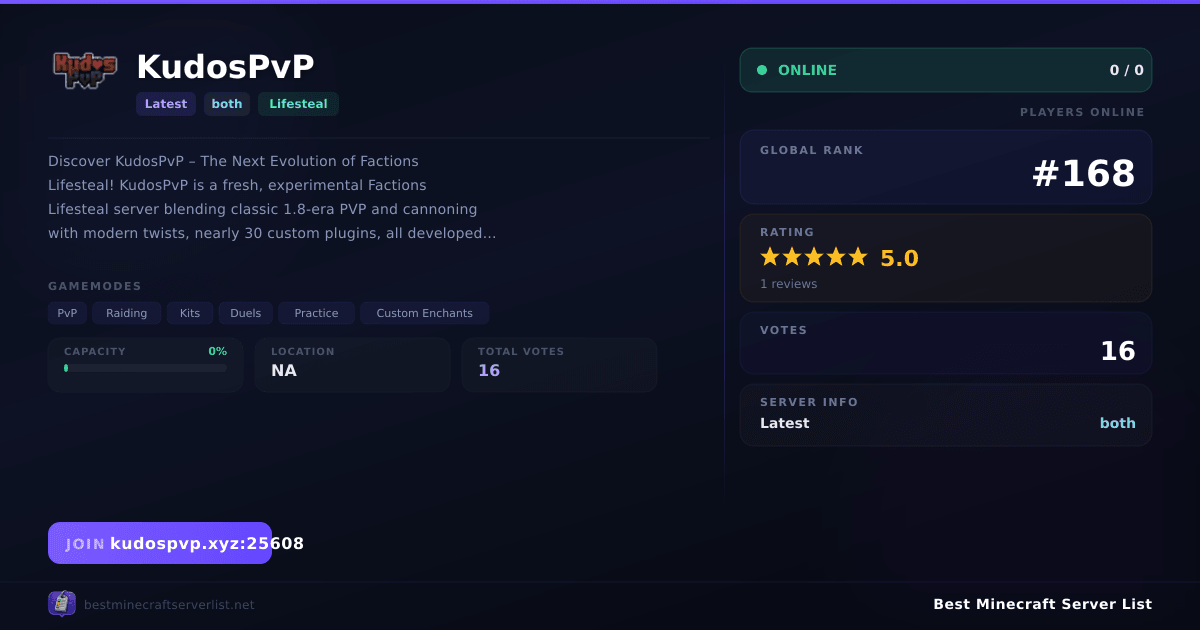Click the GLOBAL RANK label
The height and width of the screenshot is (630, 1200).
point(812,150)
